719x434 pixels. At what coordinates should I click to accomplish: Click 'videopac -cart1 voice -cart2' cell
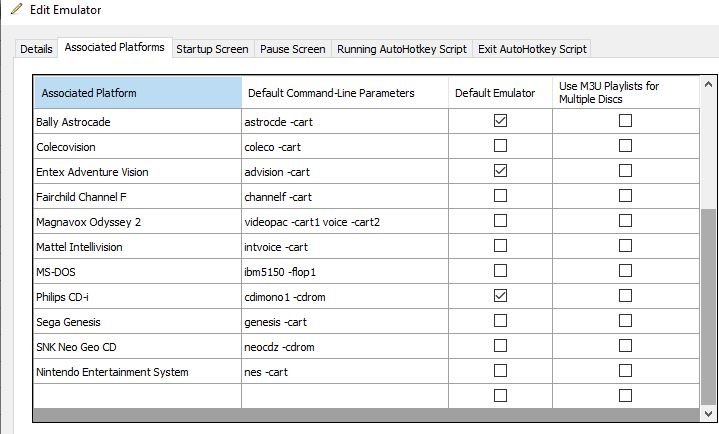tap(345, 222)
